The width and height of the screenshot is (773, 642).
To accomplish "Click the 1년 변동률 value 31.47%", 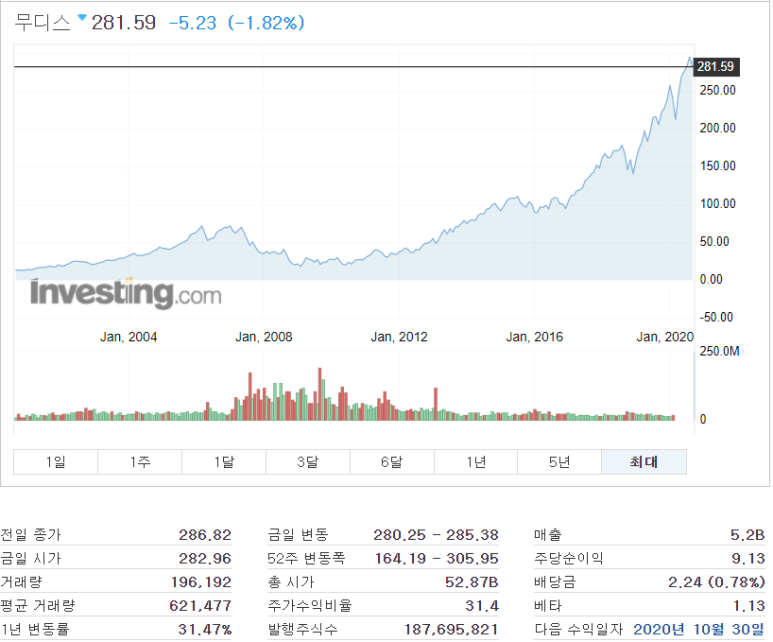I will click(x=205, y=630).
